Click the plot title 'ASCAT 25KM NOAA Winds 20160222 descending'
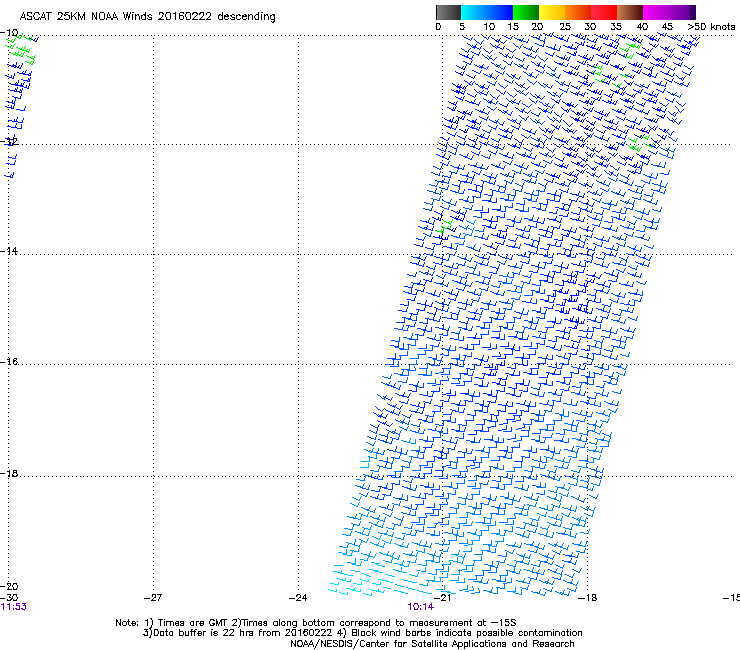The image size is (740, 650). [x=147, y=16]
